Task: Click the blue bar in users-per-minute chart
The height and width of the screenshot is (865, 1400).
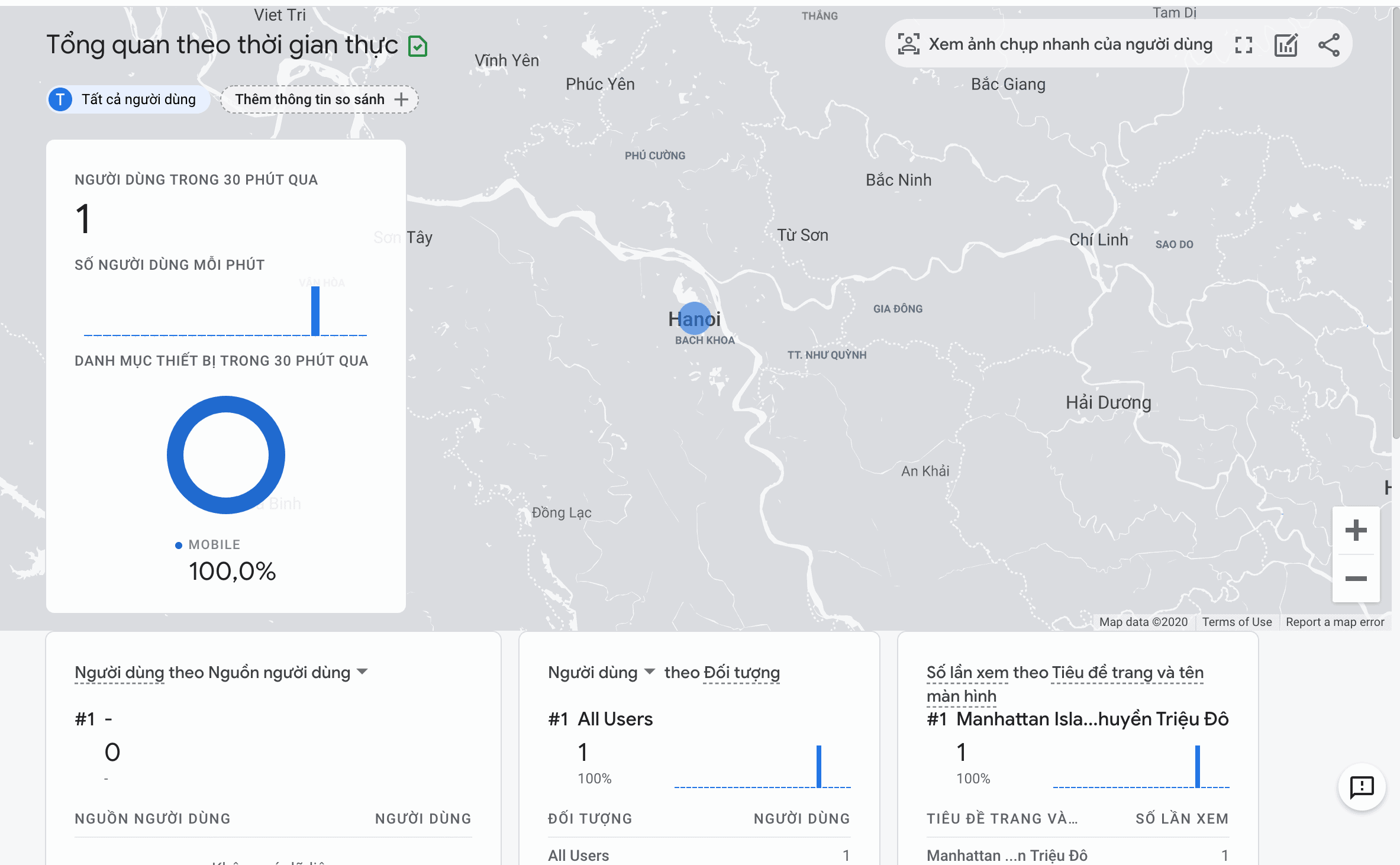Action: point(315,311)
